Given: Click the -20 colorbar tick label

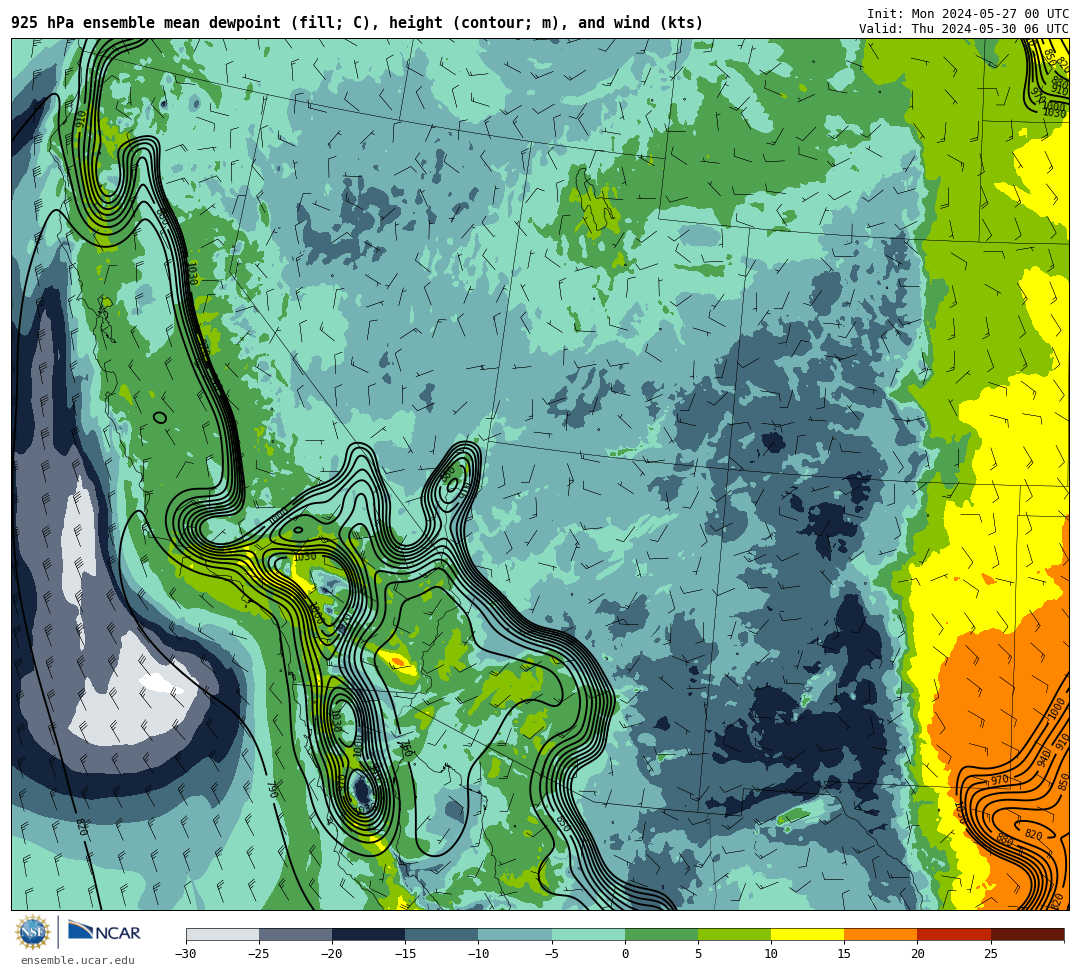Looking at the screenshot, I should [332, 954].
